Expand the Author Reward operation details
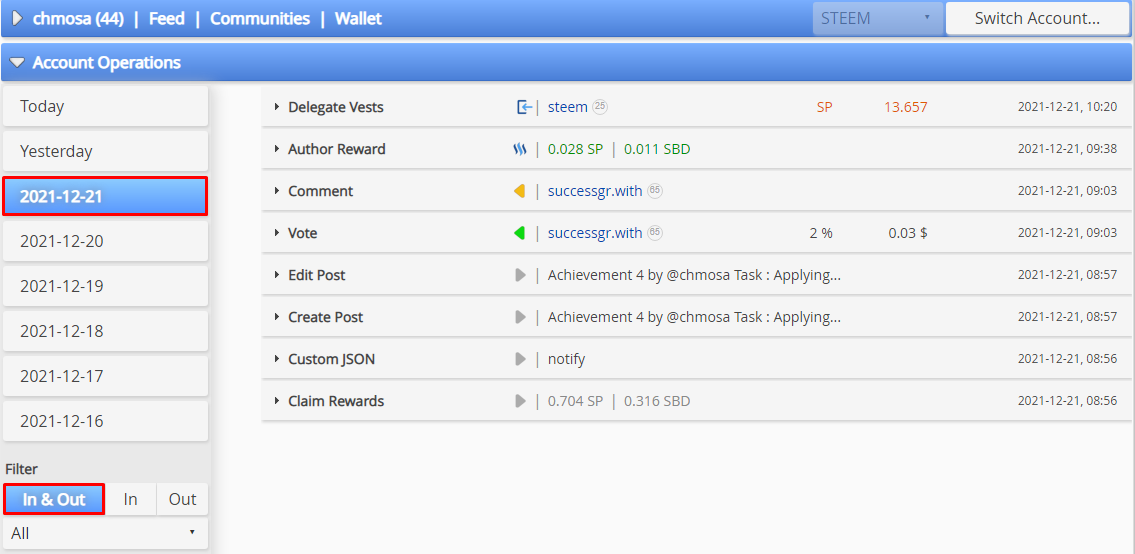Viewport: 1135px width, 554px height. pos(277,149)
